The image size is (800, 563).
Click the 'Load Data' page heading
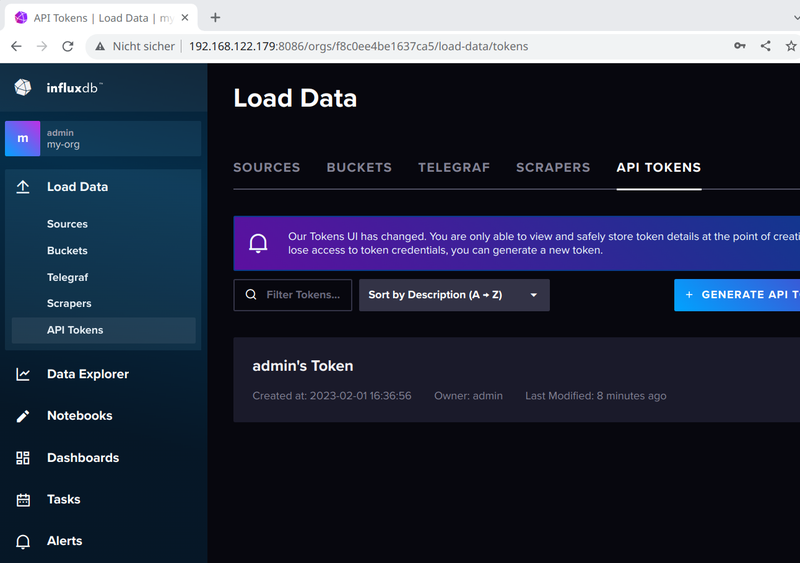pyautogui.click(x=295, y=98)
